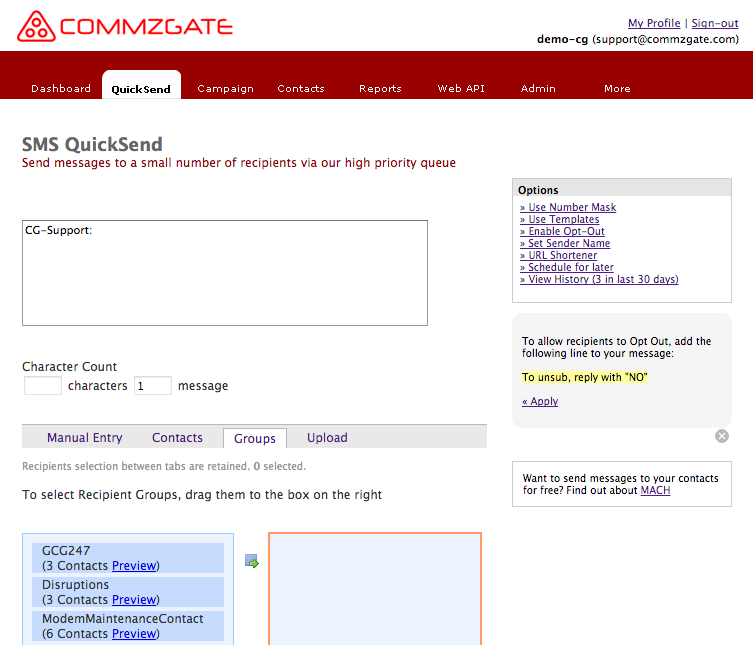Open the Contacts navigation tab

(x=301, y=88)
